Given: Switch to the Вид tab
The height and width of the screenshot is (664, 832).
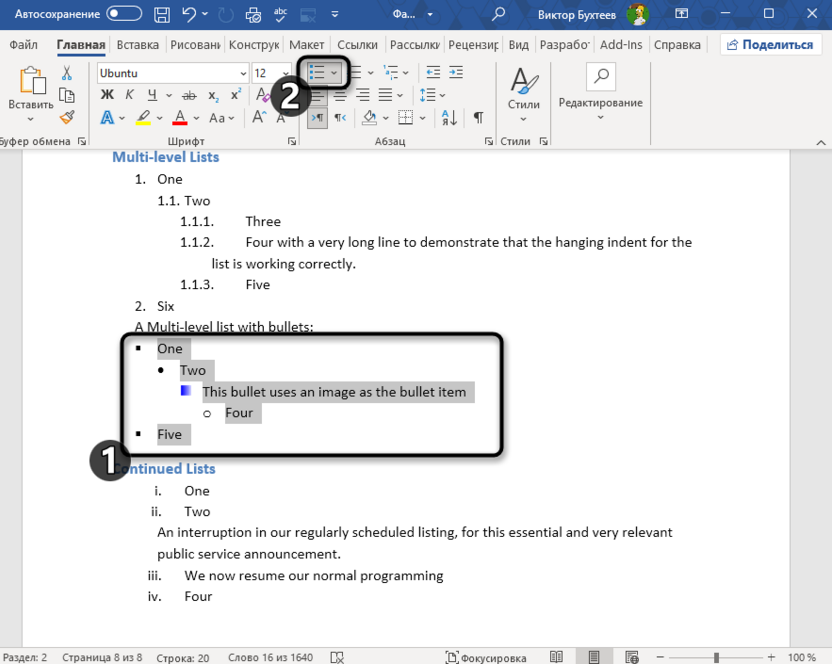Looking at the screenshot, I should click(x=518, y=45).
